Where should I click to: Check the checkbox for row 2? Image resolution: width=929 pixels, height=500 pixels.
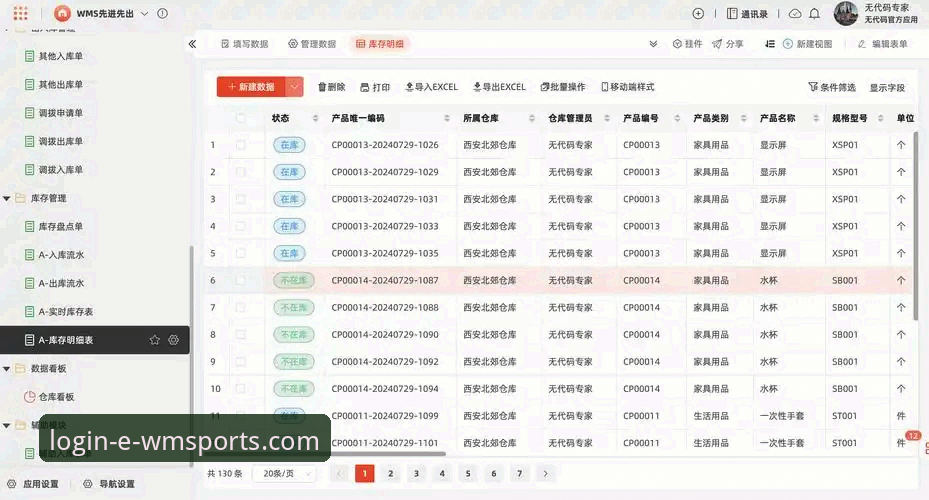[241, 172]
